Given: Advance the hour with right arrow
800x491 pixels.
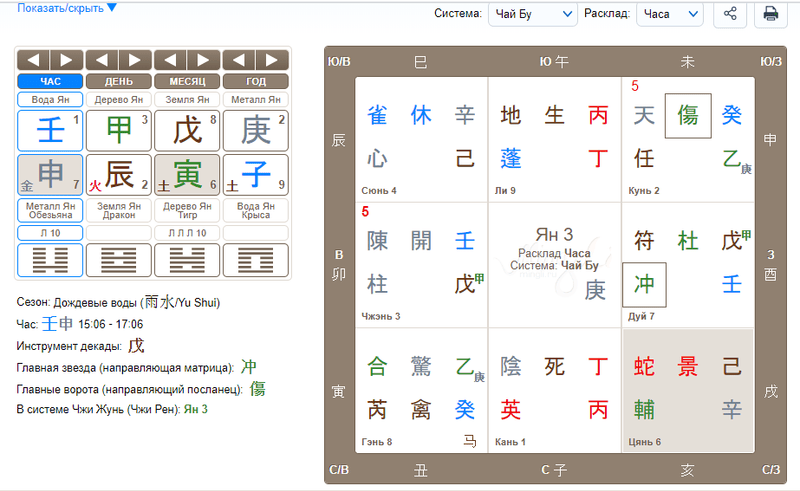Looking at the screenshot, I should pyautogui.click(x=67, y=59).
